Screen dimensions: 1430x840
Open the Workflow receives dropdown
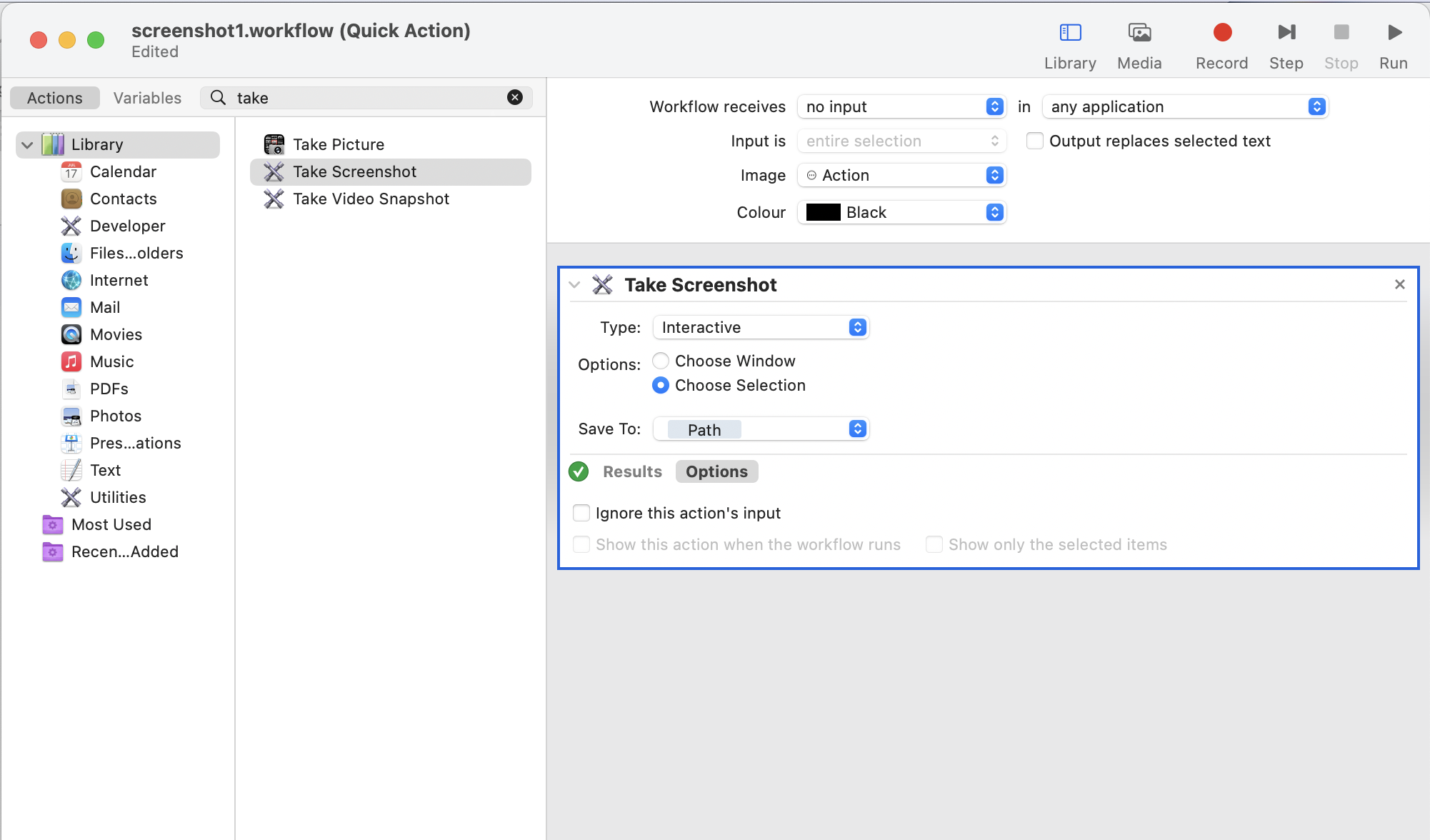click(901, 107)
